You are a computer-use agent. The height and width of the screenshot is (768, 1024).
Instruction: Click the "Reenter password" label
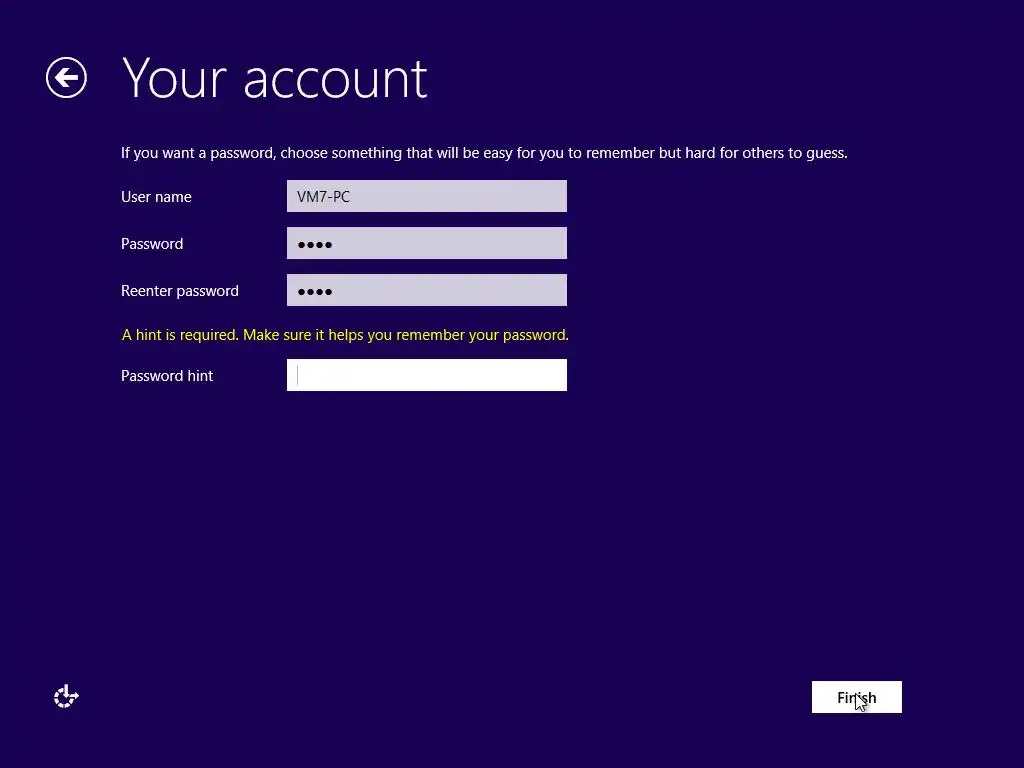[180, 291]
